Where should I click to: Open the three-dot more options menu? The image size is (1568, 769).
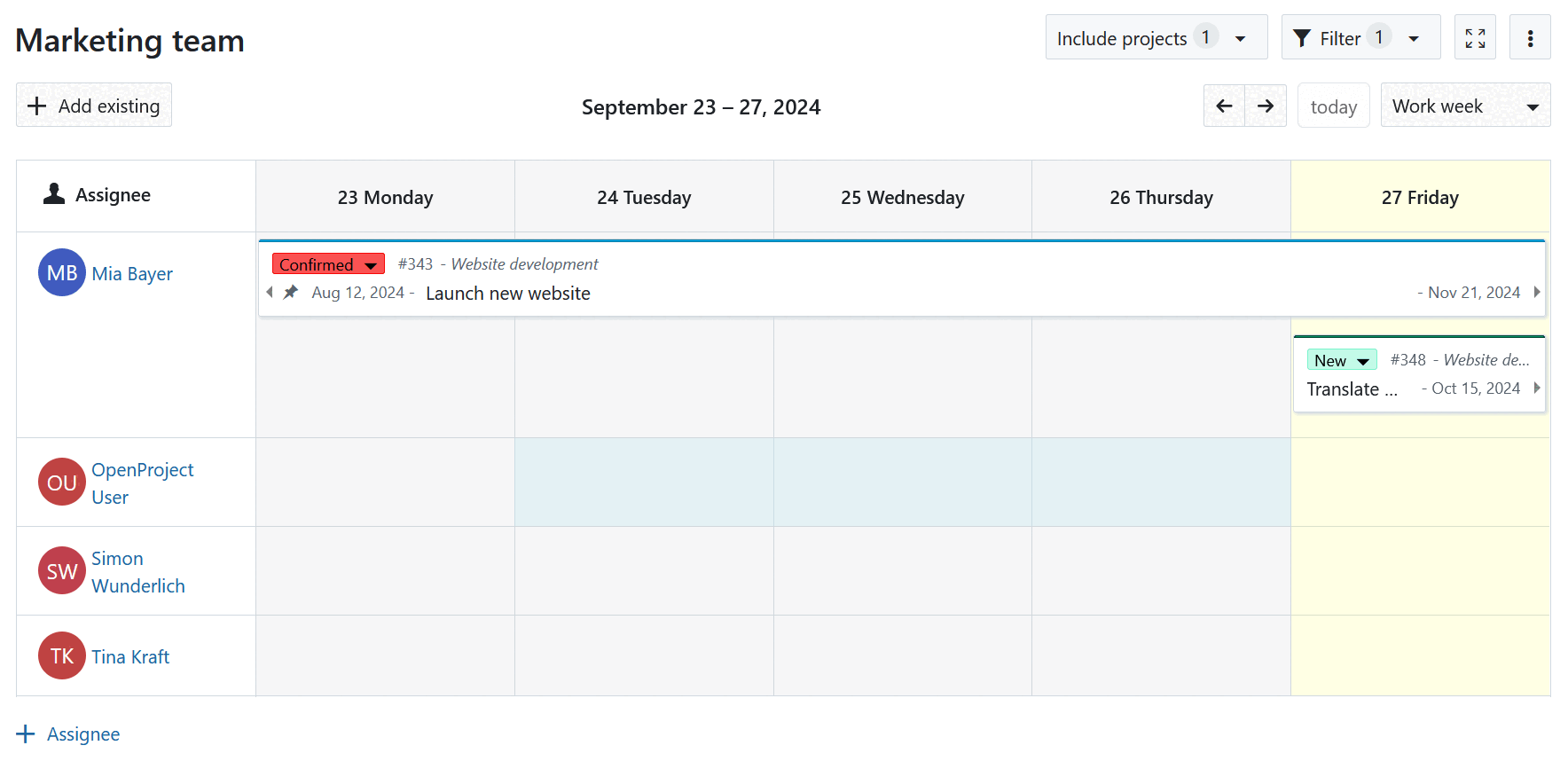tap(1530, 38)
